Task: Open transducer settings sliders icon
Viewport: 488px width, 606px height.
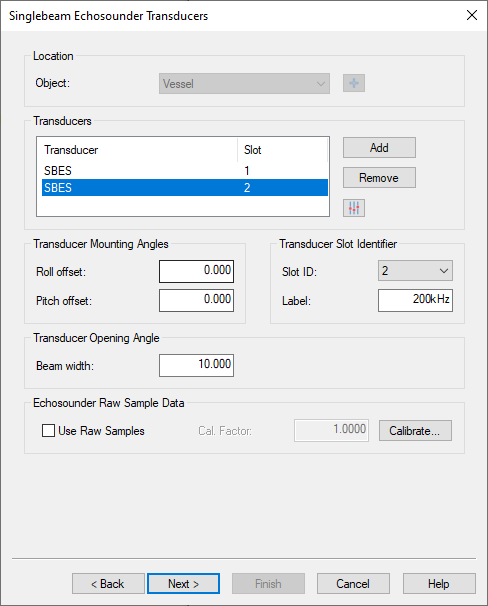Action: pos(354,208)
